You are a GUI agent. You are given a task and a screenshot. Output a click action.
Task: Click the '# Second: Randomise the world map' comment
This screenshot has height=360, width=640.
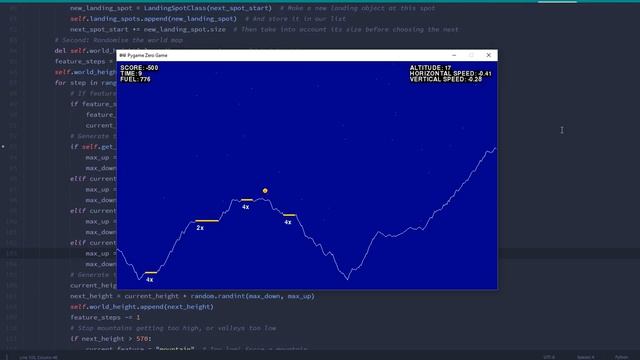click(119, 40)
